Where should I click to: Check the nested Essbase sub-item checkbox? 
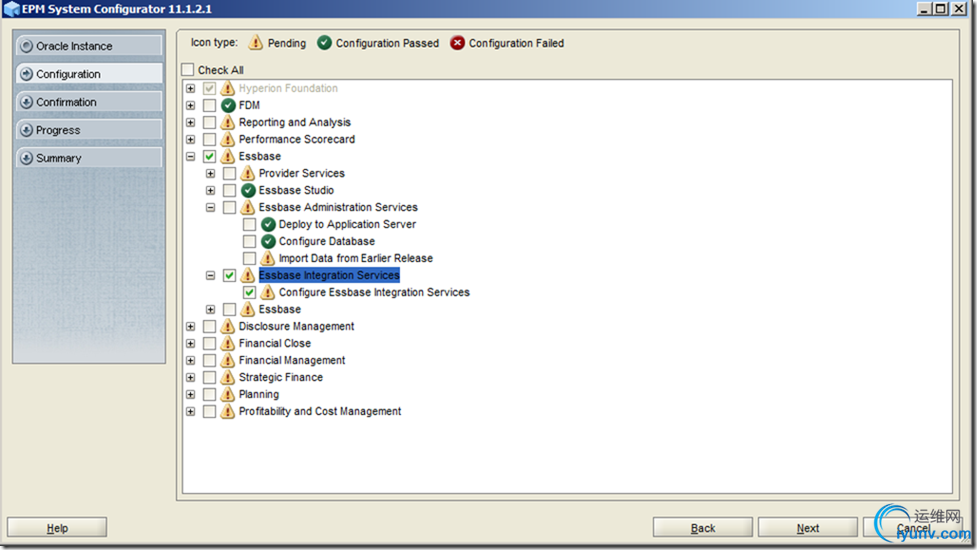[229, 309]
